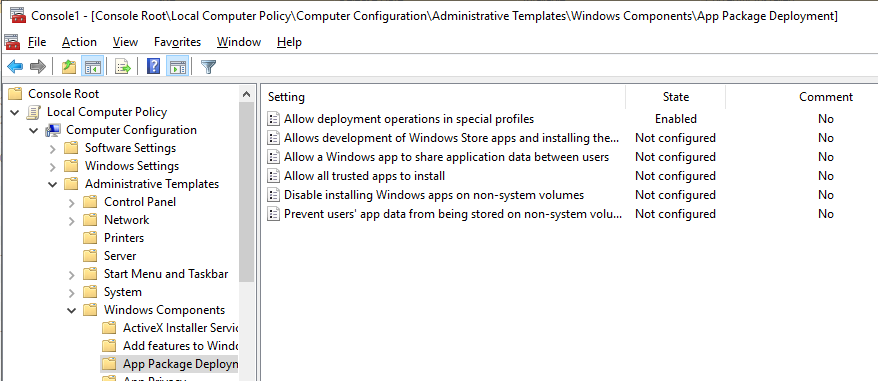Toggle Show/Hide Console Tree icon

coord(92,67)
